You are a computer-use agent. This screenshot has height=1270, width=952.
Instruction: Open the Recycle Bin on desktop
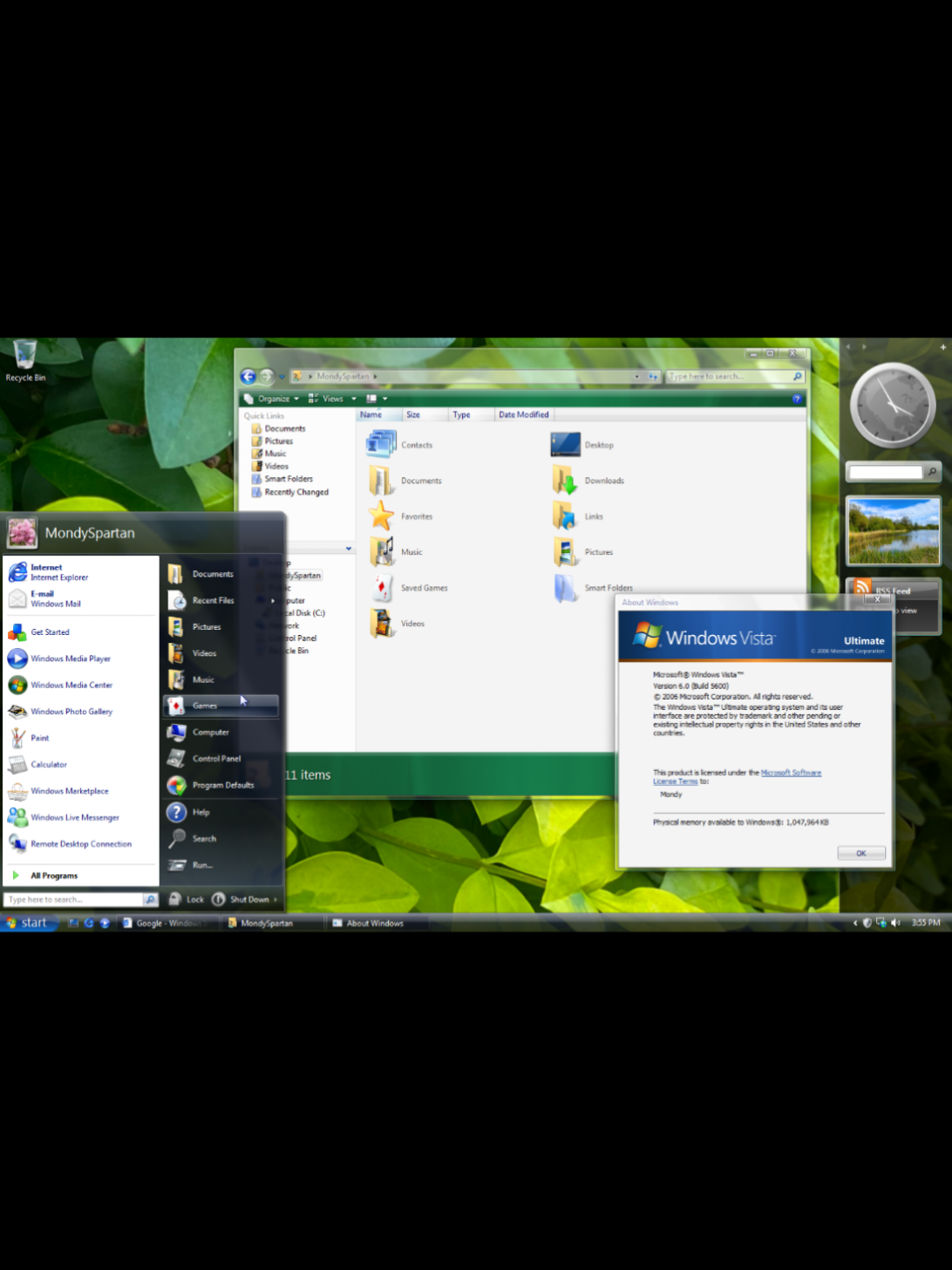click(25, 361)
